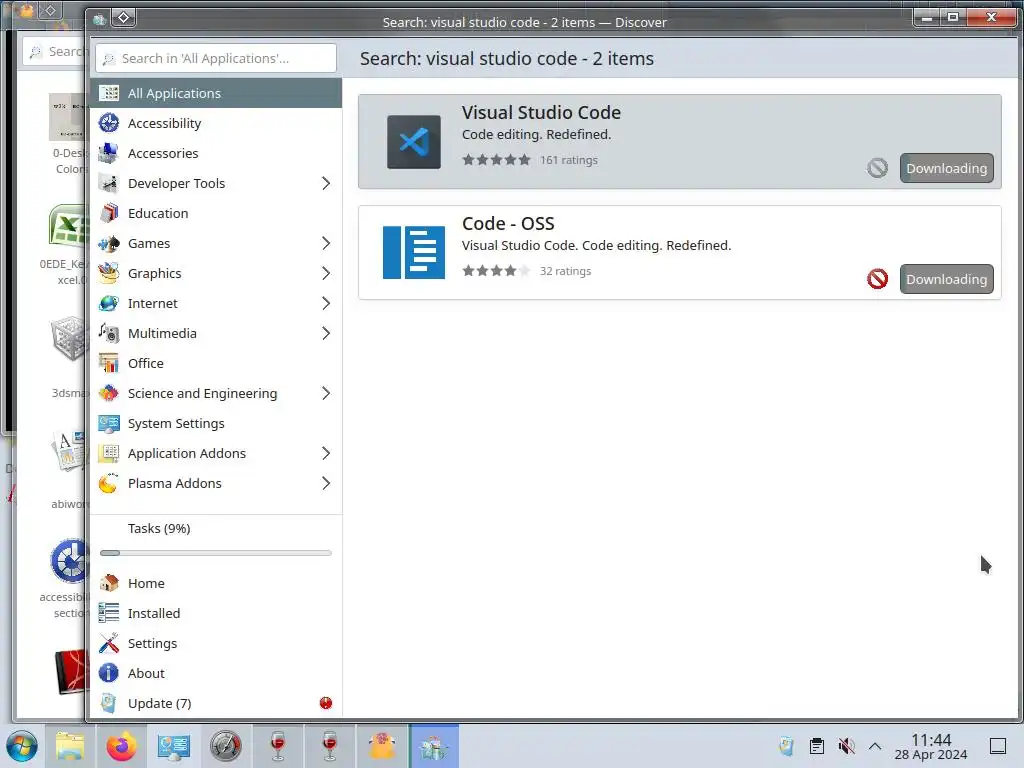Cancel the Code - OSS download
This screenshot has height=768, width=1024.
click(x=877, y=279)
